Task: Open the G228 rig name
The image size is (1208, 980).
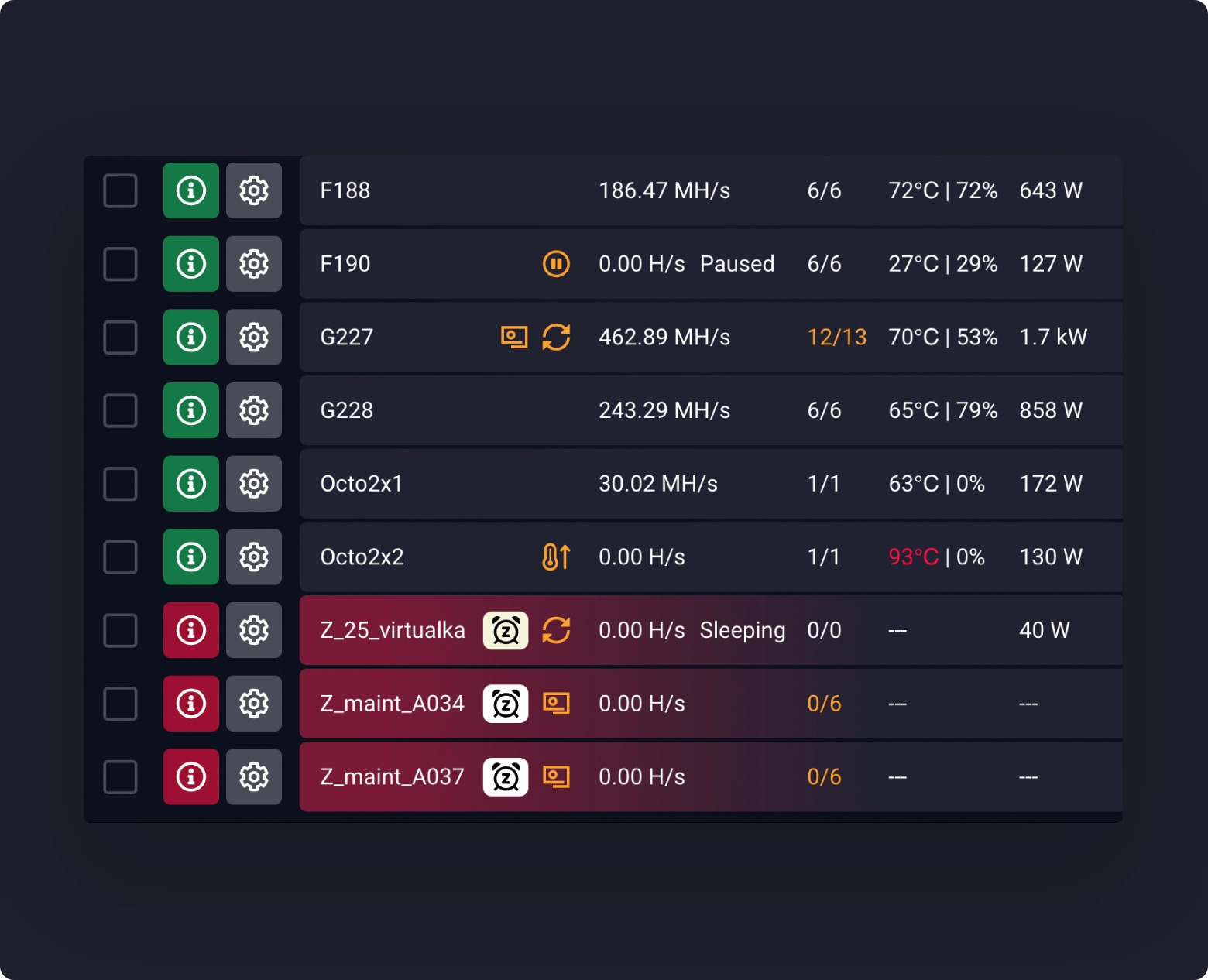Action: [347, 410]
